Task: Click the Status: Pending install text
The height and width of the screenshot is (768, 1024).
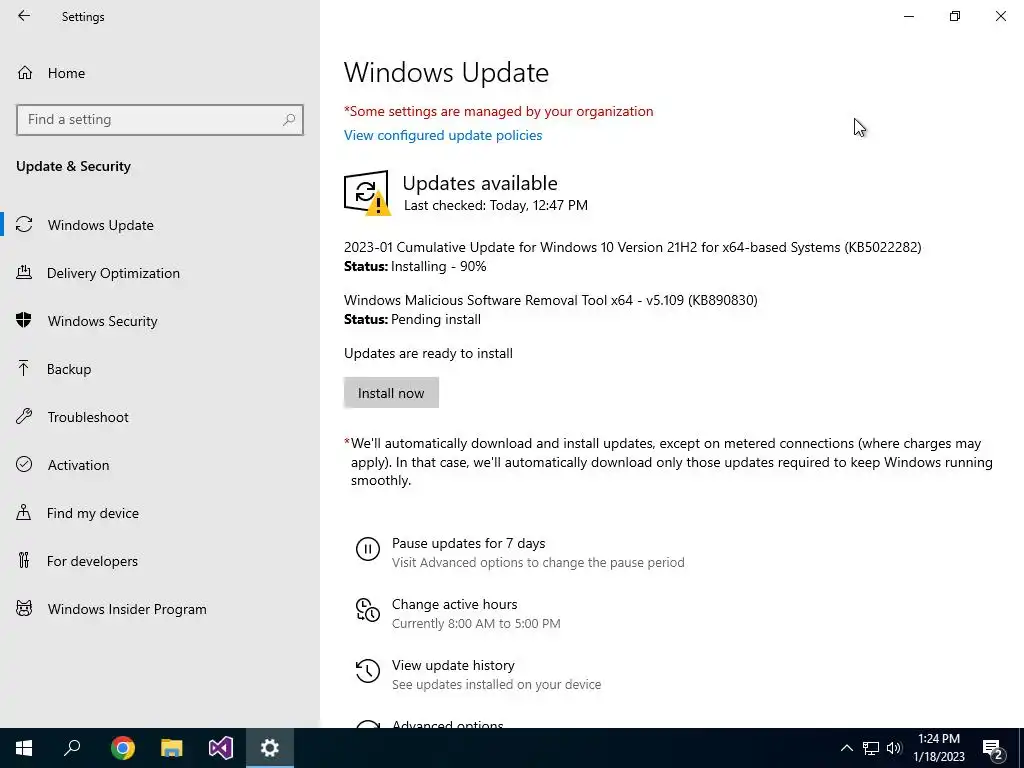Action: pos(412,319)
